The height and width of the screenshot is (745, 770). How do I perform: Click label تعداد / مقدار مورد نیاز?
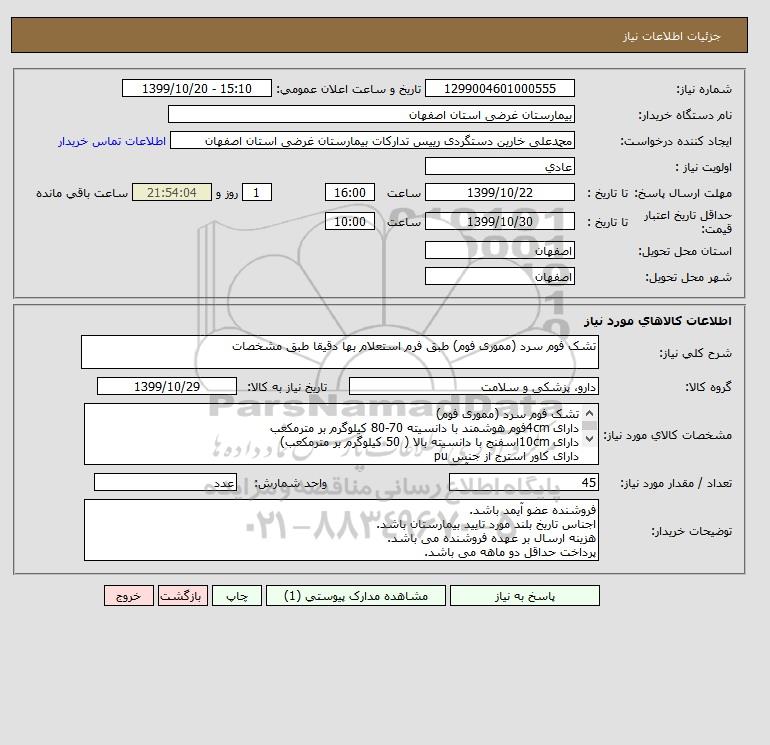tap(676, 484)
